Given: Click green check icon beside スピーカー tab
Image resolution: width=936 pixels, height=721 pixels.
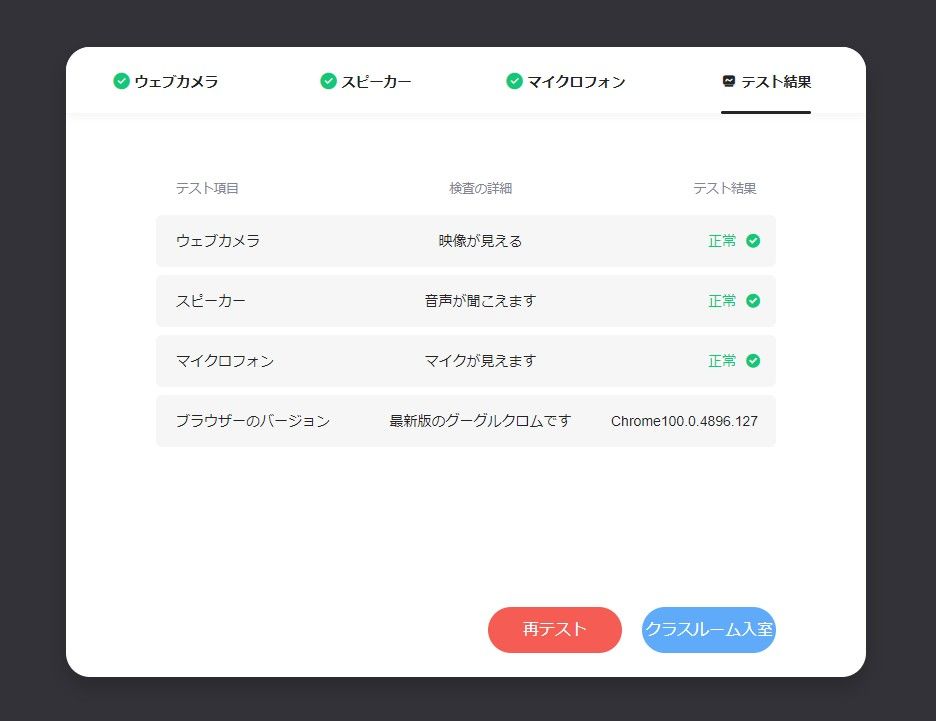Looking at the screenshot, I should (328, 81).
